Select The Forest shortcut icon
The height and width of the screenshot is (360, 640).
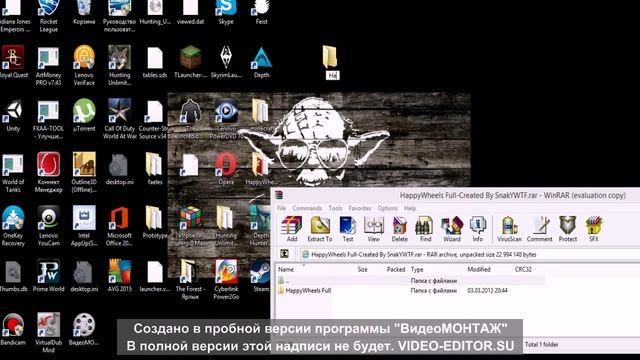click(190, 279)
